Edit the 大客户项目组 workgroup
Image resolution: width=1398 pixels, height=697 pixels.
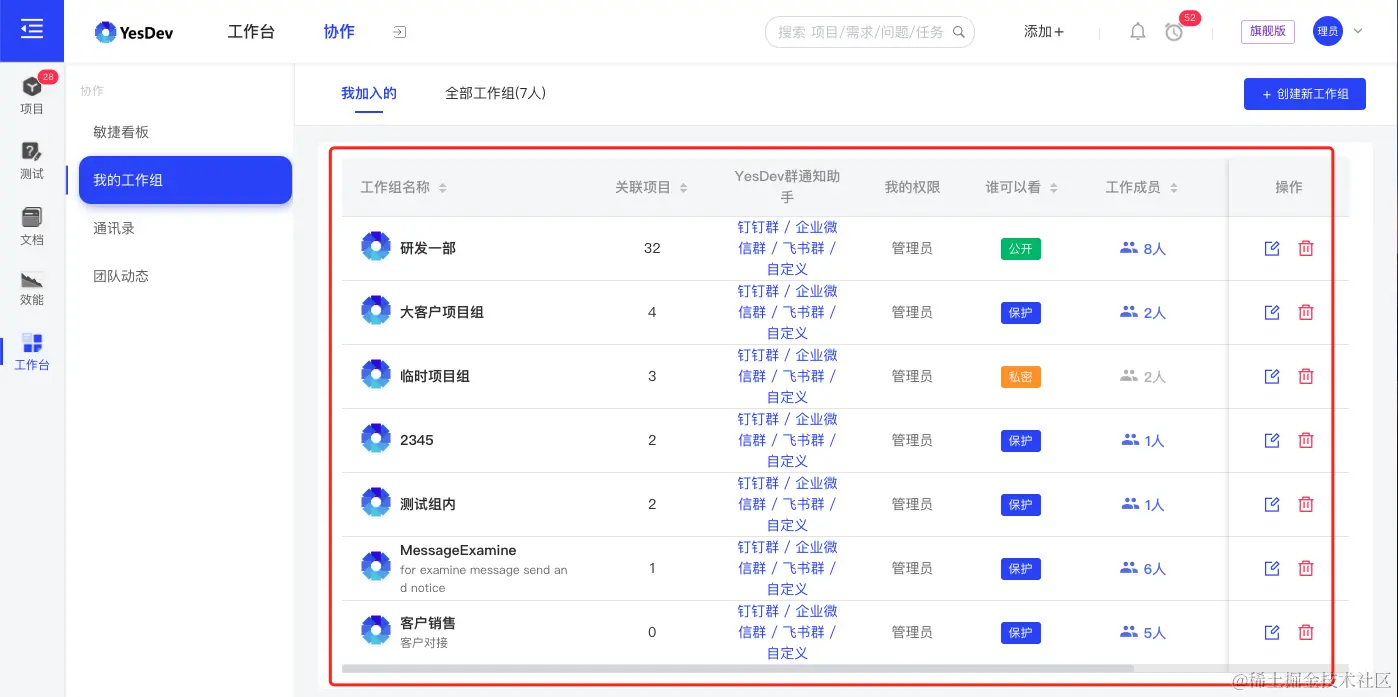(x=1272, y=312)
